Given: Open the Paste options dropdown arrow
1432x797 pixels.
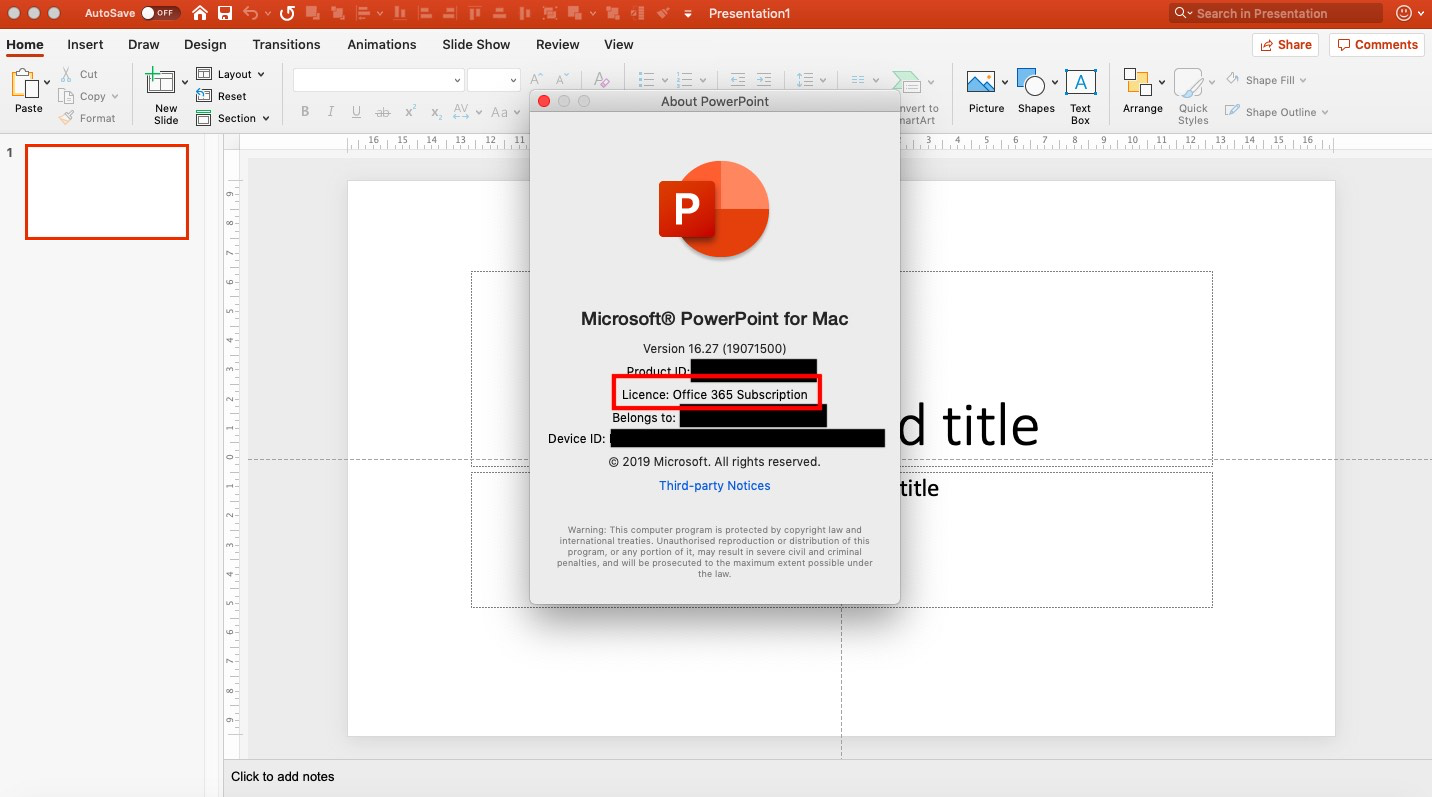Looking at the screenshot, I should [x=47, y=83].
